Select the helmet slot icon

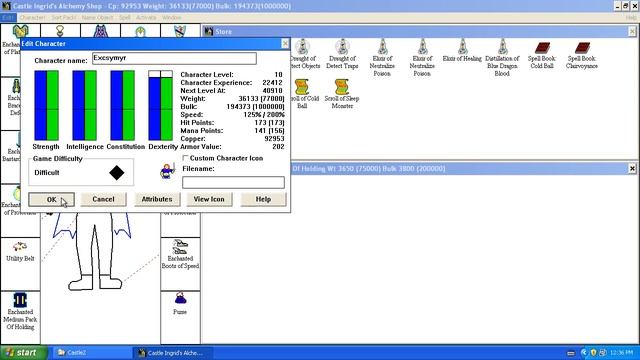[x=140, y=32]
